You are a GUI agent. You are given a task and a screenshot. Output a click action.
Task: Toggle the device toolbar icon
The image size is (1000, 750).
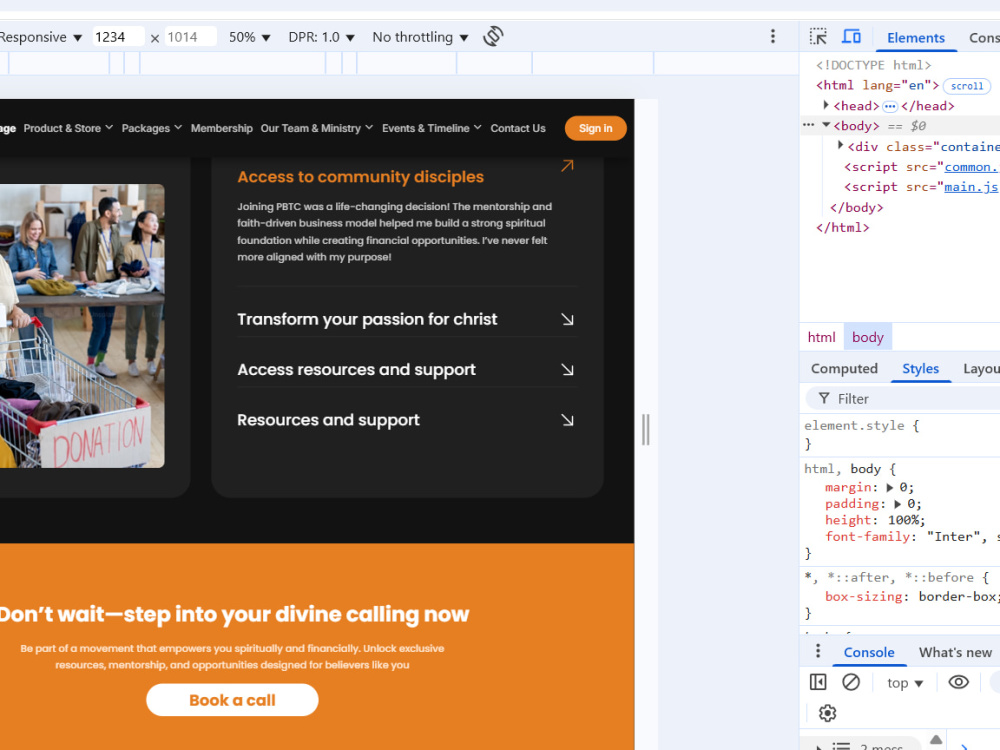(x=851, y=36)
